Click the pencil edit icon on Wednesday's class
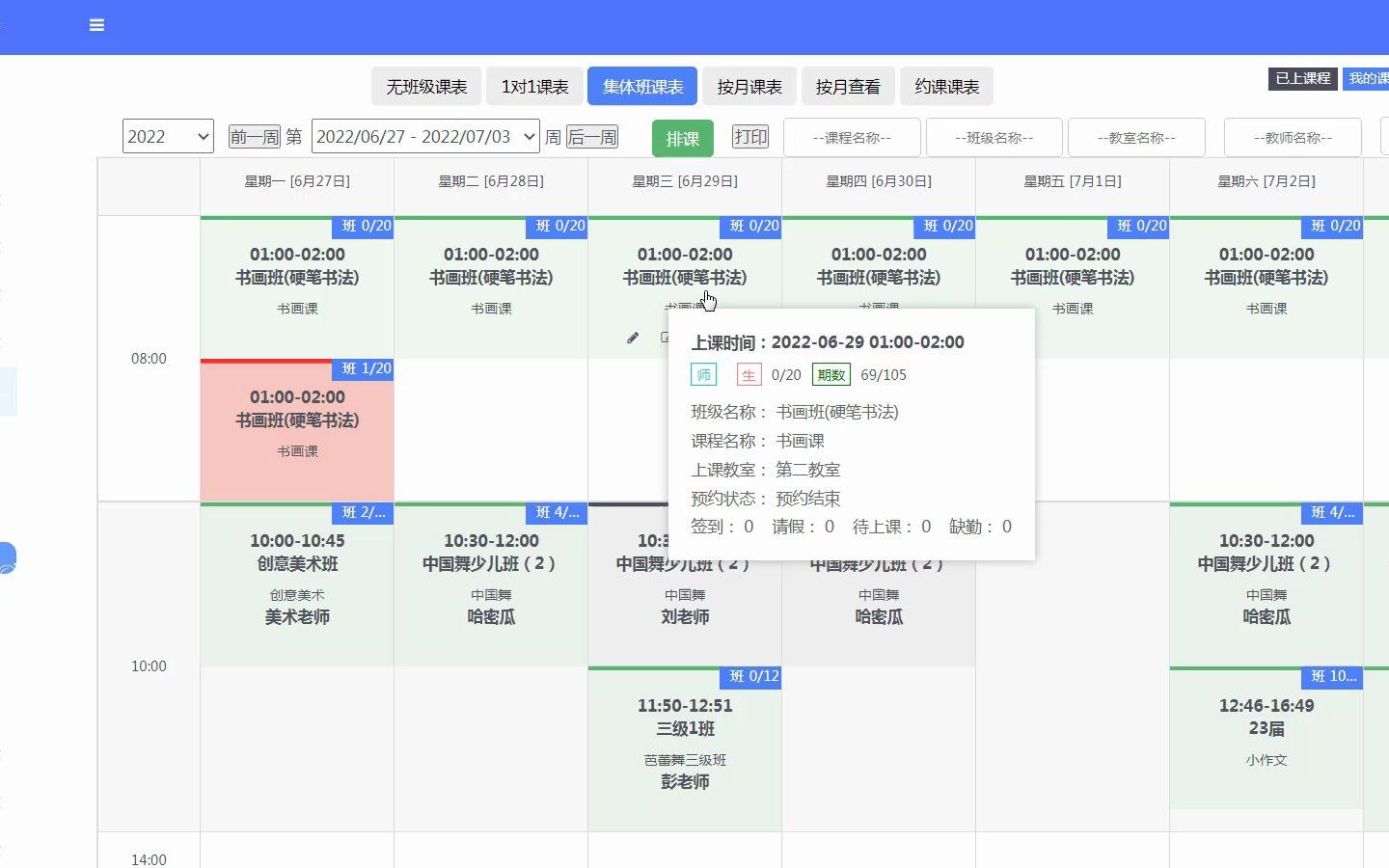Viewport: 1389px width, 868px height. click(x=633, y=338)
